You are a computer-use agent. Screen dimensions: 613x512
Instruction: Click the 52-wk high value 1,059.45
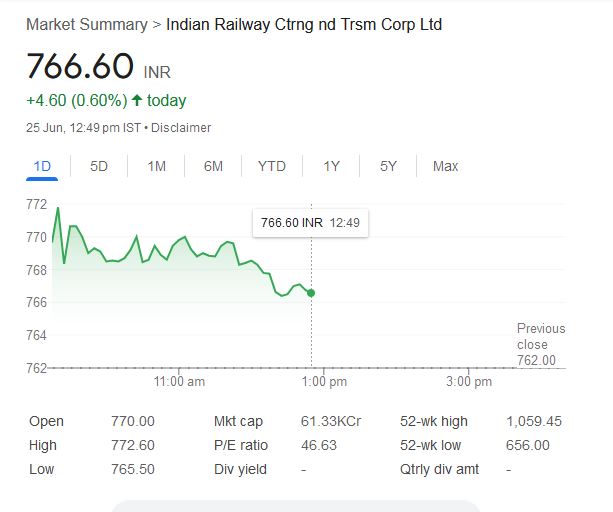(x=534, y=421)
